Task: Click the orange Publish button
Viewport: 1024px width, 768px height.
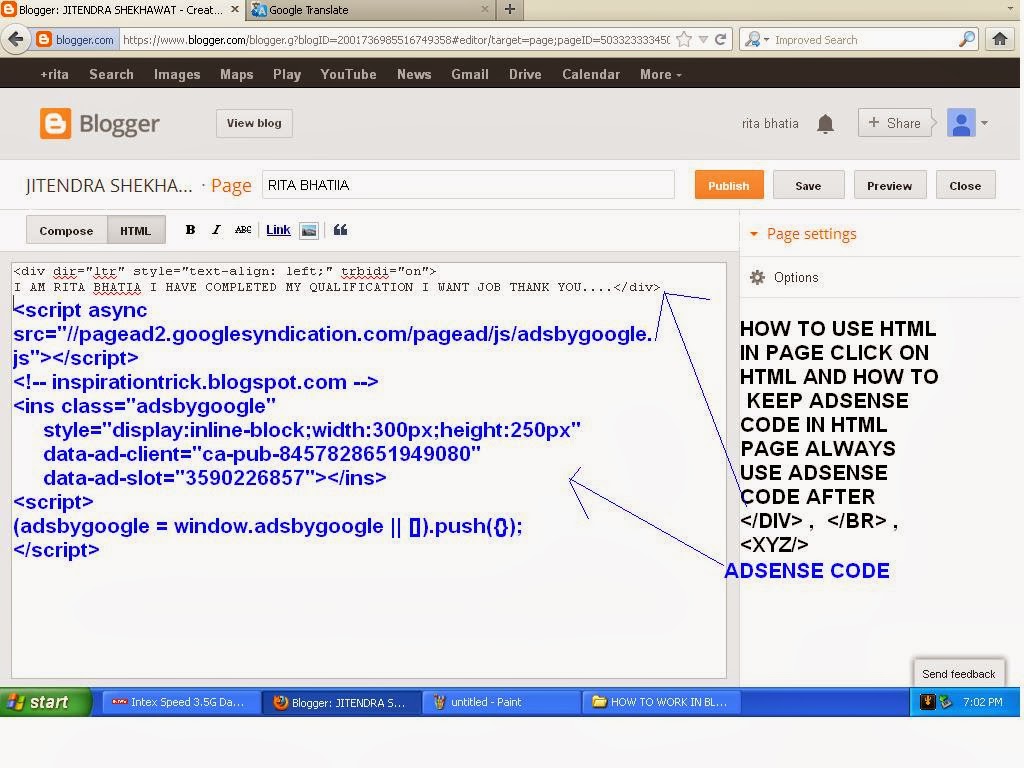Action: (729, 185)
